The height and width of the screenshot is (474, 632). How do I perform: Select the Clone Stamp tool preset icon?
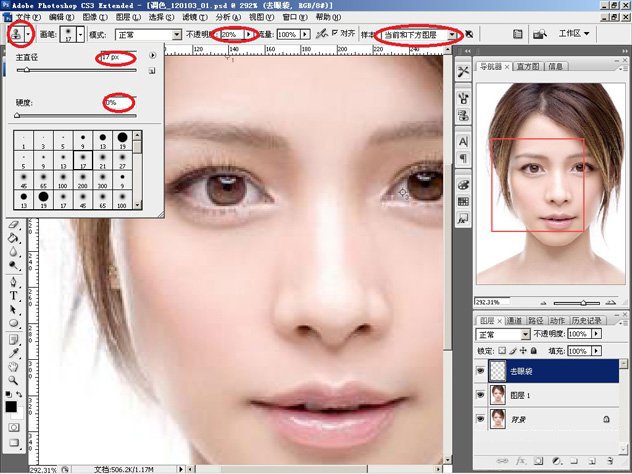pos(17,34)
